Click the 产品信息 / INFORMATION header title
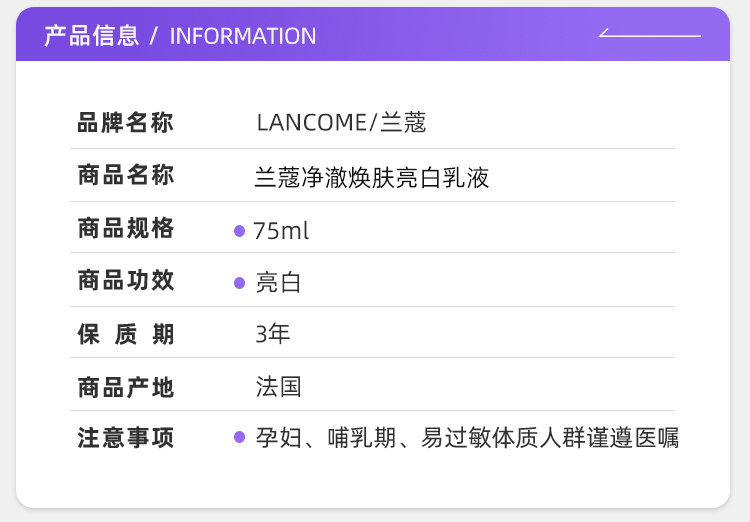 [x=180, y=36]
